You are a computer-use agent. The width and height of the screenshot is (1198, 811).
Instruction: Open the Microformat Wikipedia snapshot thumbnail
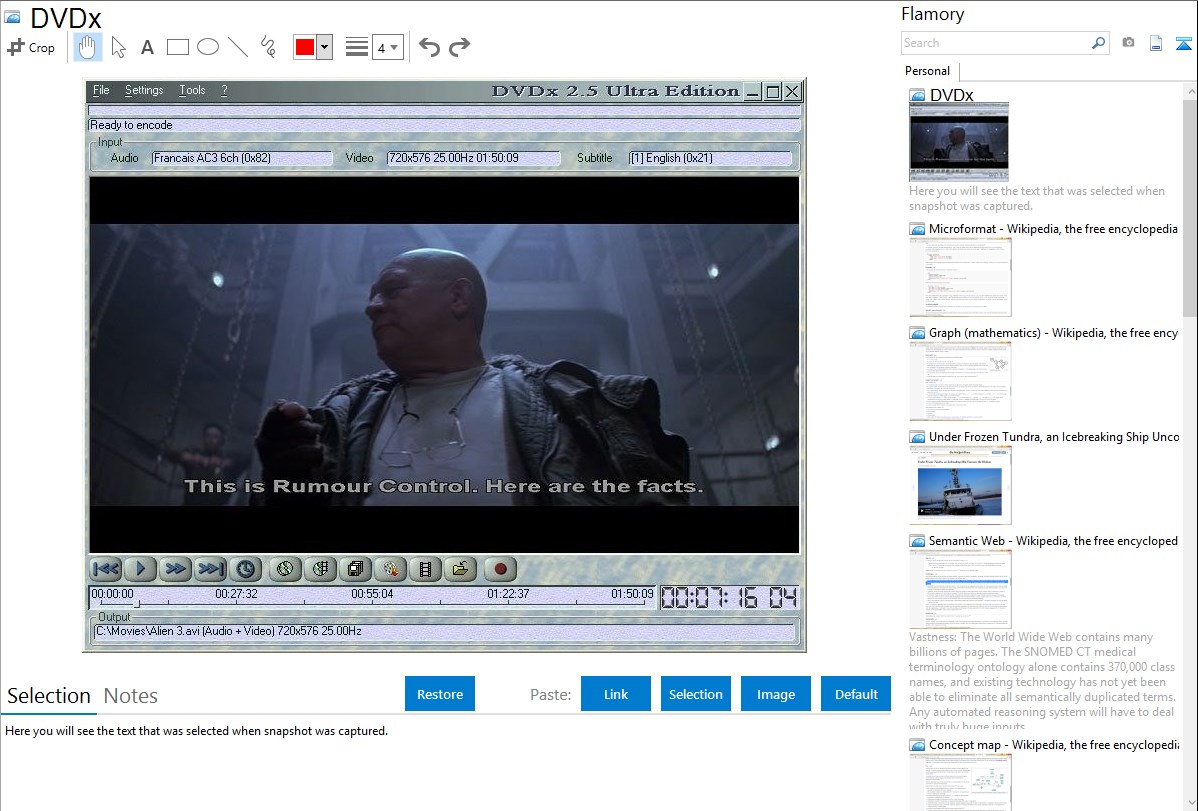(960, 277)
